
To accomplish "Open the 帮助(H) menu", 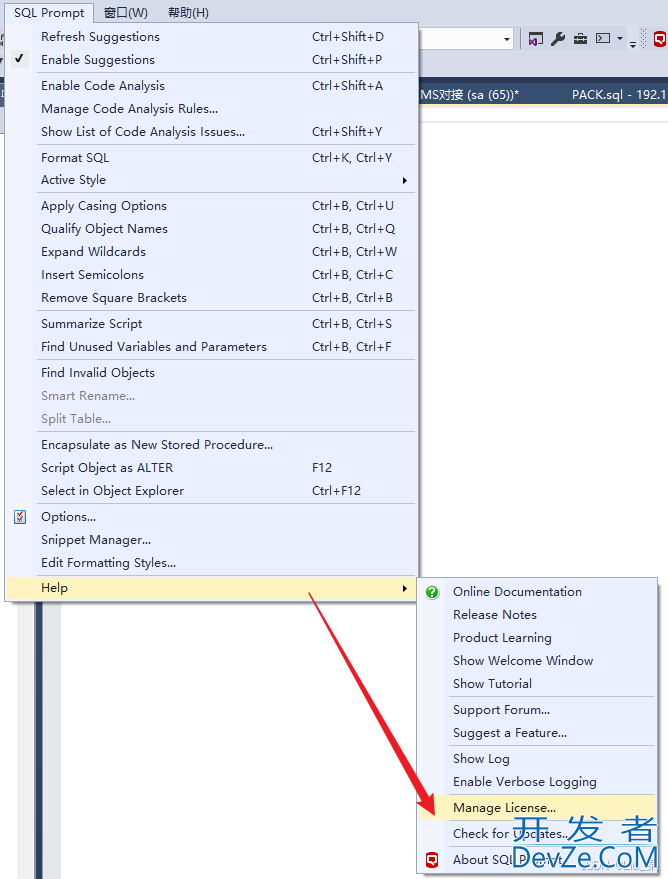I will (188, 12).
